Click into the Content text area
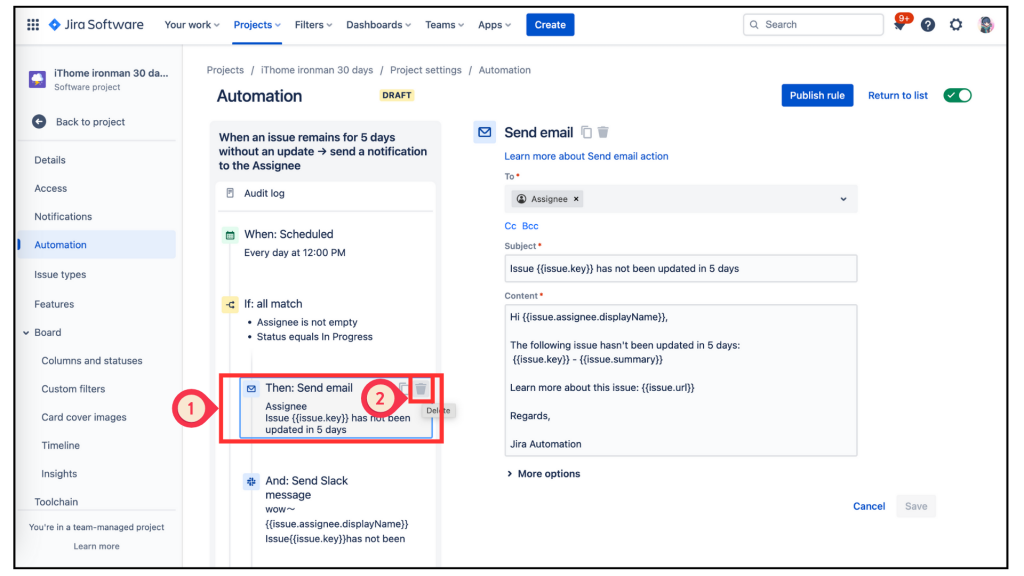The image size is (1024, 576). pos(680,380)
